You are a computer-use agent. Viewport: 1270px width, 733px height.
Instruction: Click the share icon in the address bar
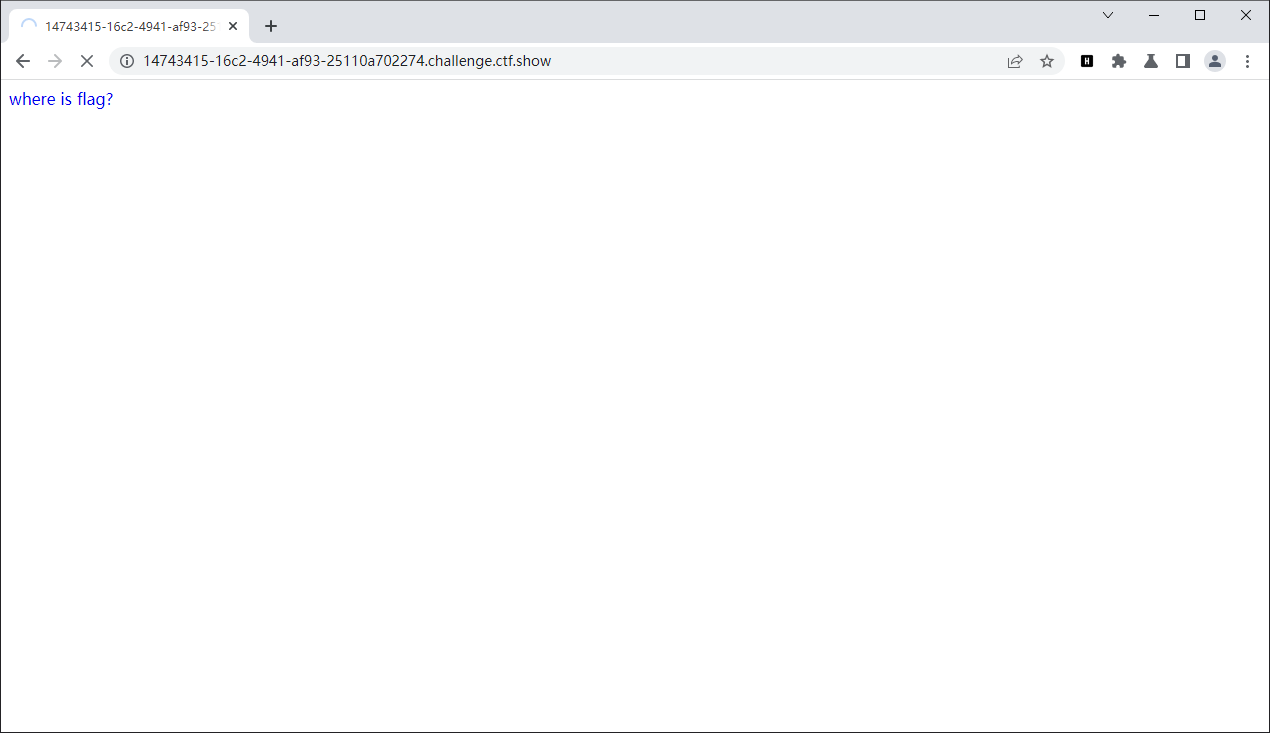[1015, 61]
